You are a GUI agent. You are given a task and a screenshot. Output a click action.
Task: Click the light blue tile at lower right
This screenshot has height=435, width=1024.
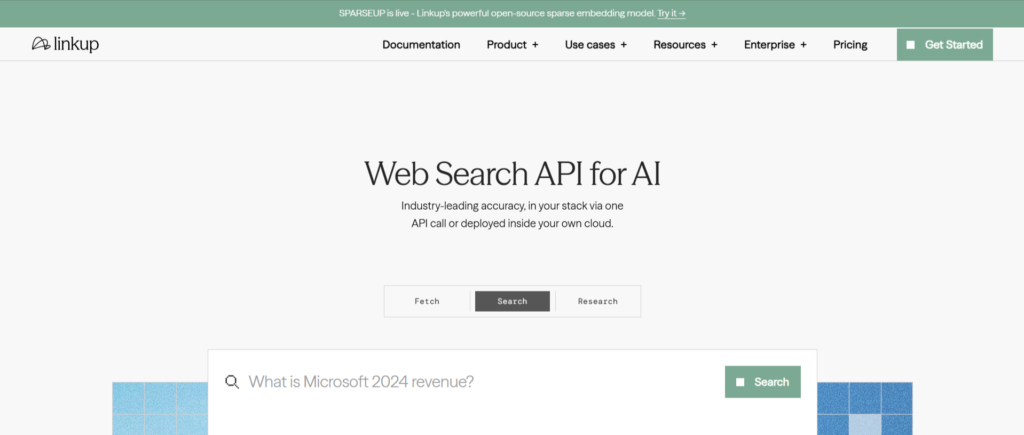865,424
